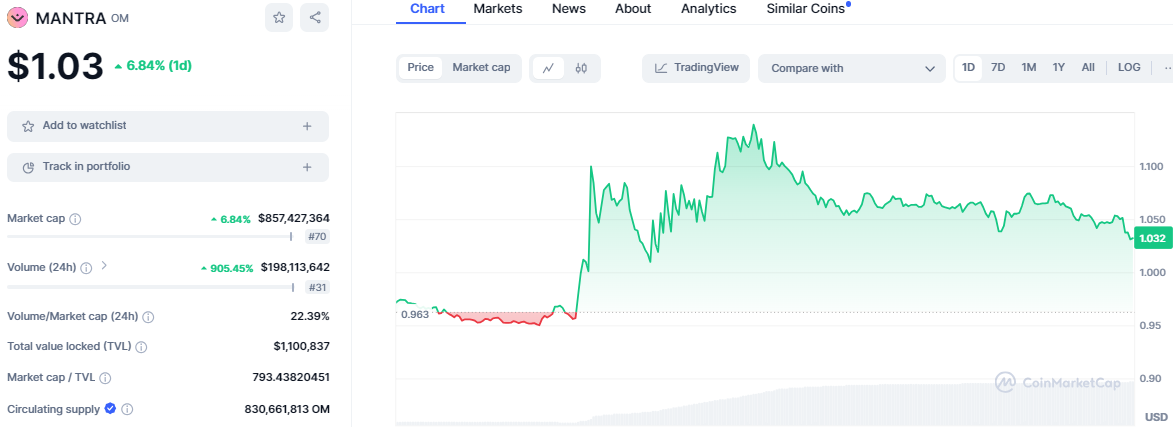Select the All time range
Viewport: 1173px width, 427px height.
[x=1088, y=67]
